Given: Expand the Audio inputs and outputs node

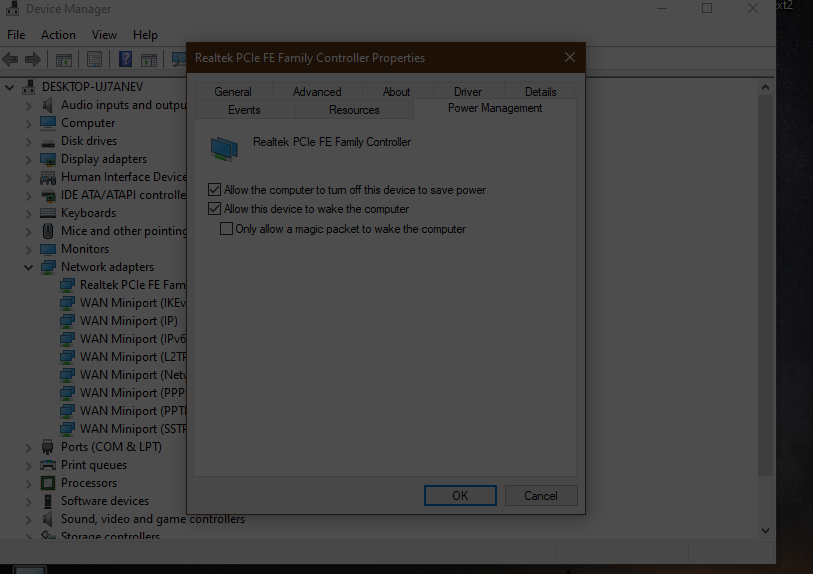Looking at the screenshot, I should (29, 106).
